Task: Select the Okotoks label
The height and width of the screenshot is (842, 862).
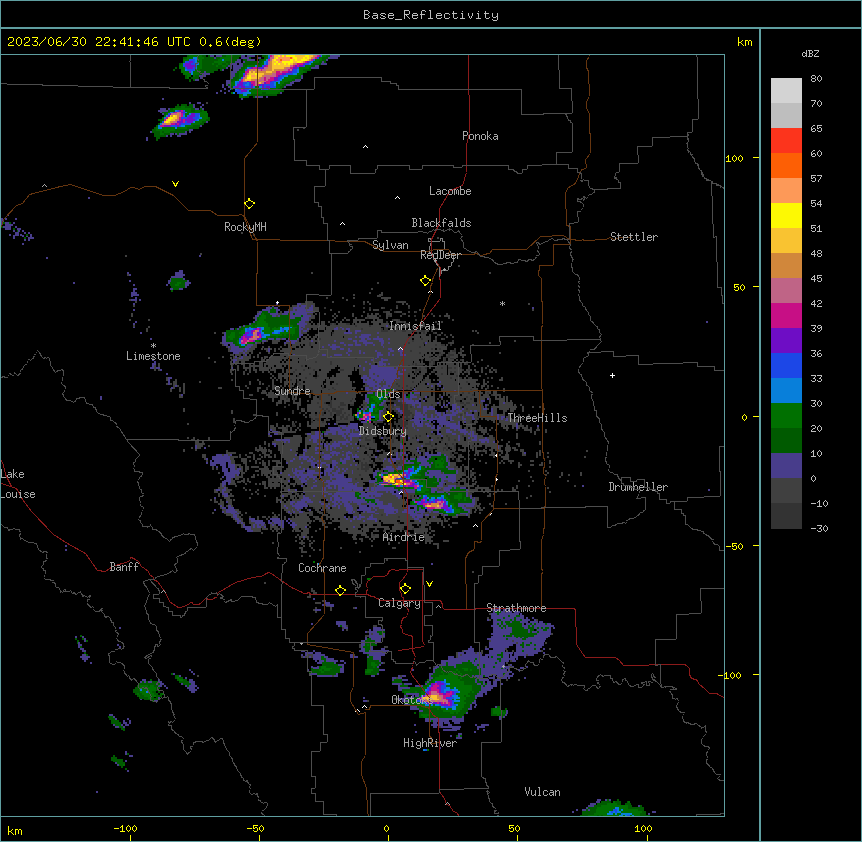Action: pos(412,700)
